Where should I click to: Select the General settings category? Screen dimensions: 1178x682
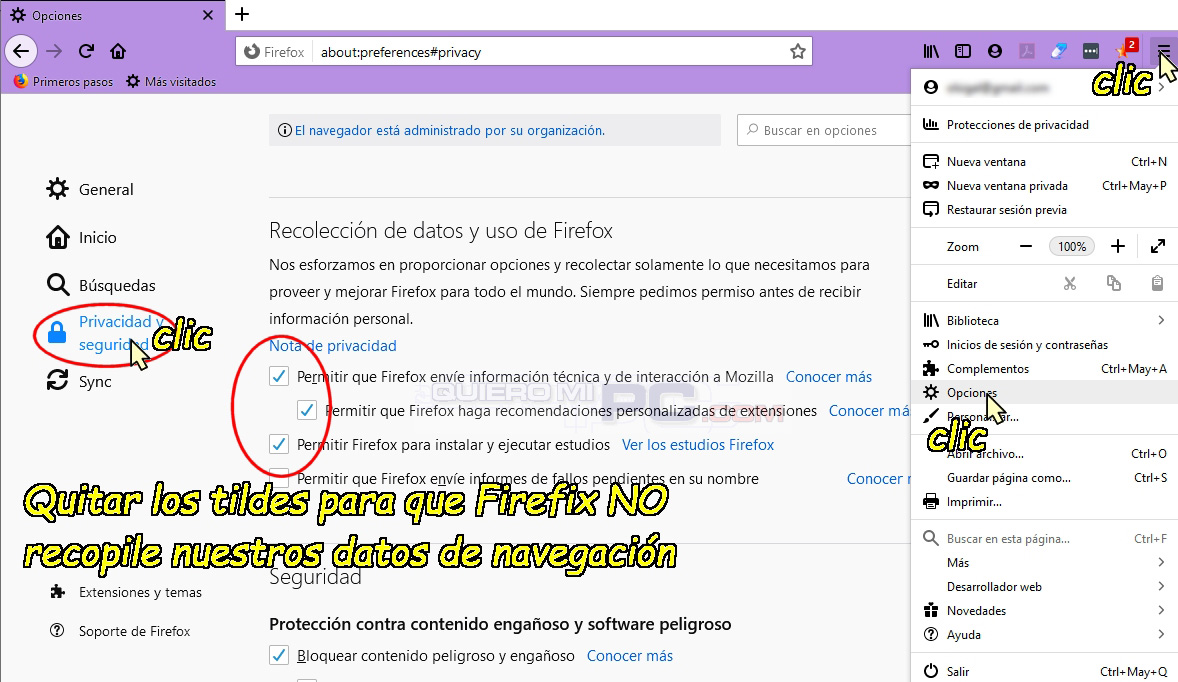[x=90, y=189]
